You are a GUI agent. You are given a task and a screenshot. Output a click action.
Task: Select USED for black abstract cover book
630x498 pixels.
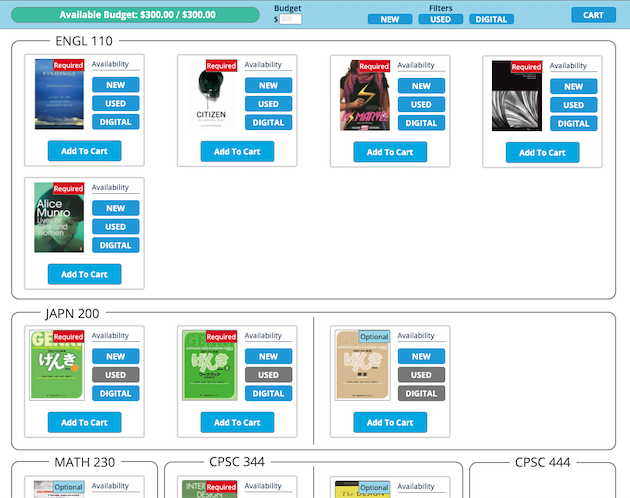(574, 105)
